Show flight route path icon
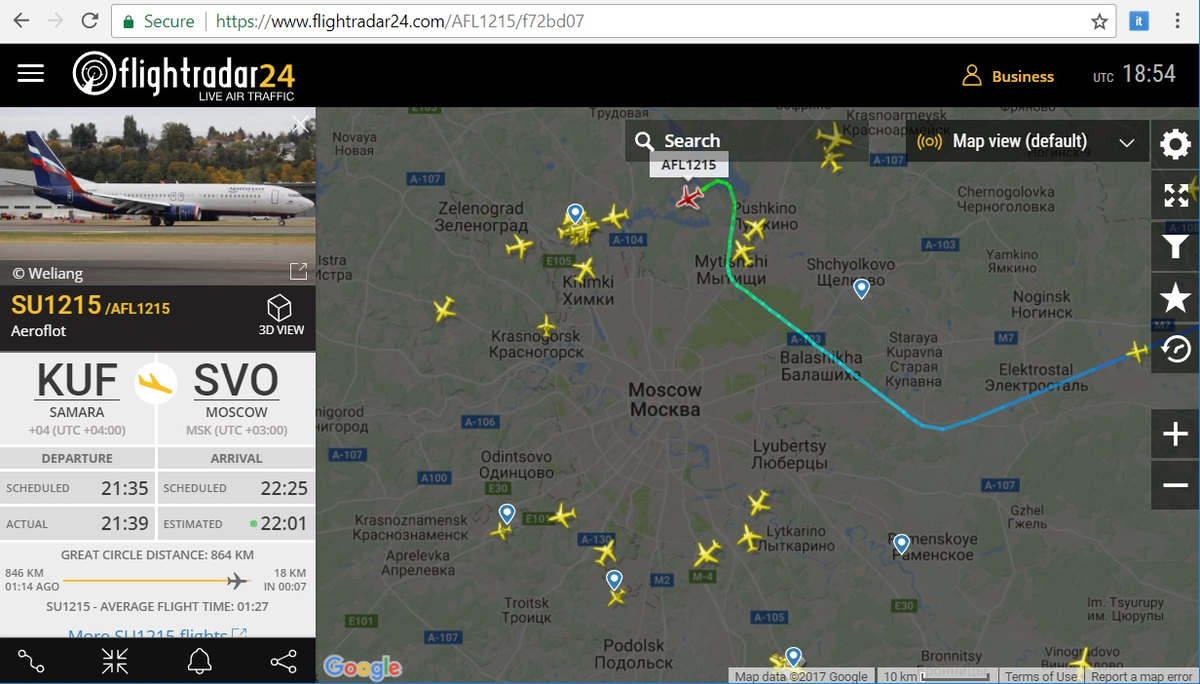This screenshot has height=684, width=1200. [x=31, y=661]
